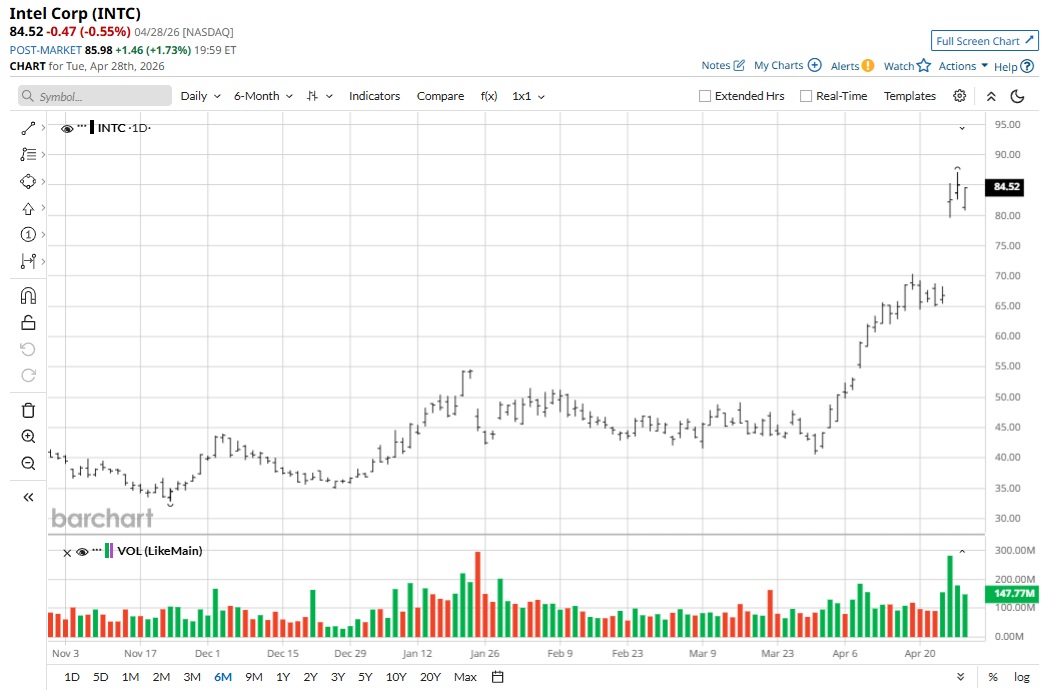
Task: Expand the trend line tool submenu arrow
Action: 43,128
